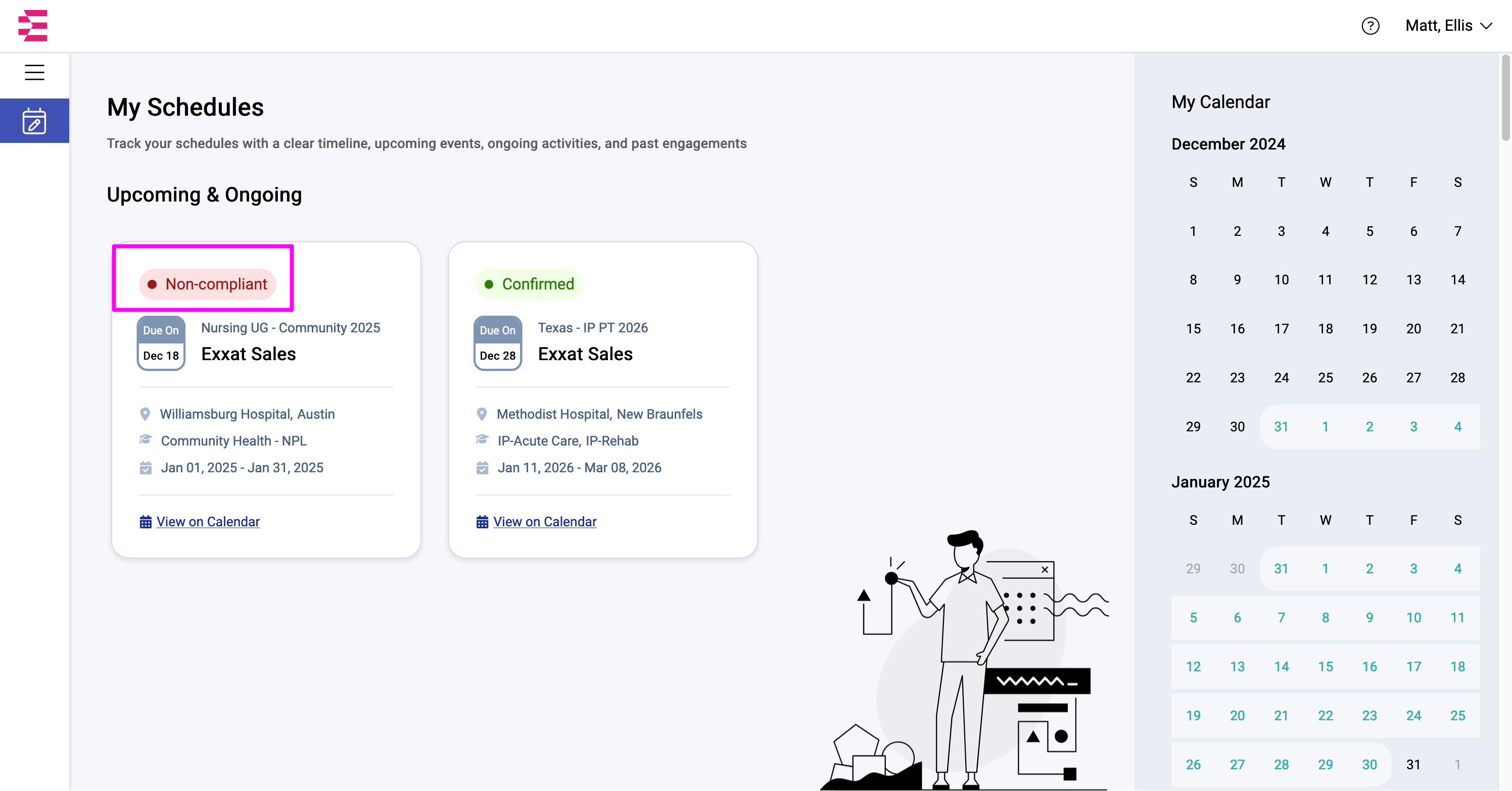The image size is (1512, 791).
Task: Open the help question mark icon
Action: coord(1370,26)
